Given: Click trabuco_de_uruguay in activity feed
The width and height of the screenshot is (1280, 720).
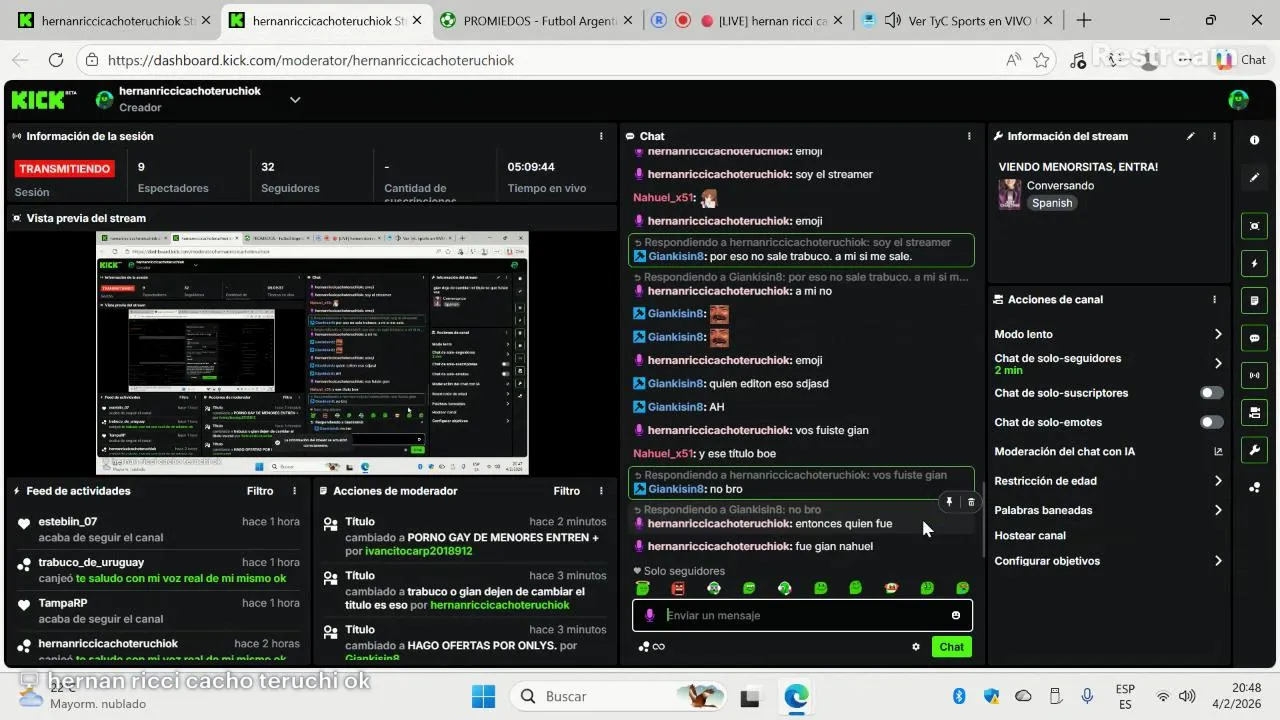Looking at the screenshot, I should (x=91, y=562).
